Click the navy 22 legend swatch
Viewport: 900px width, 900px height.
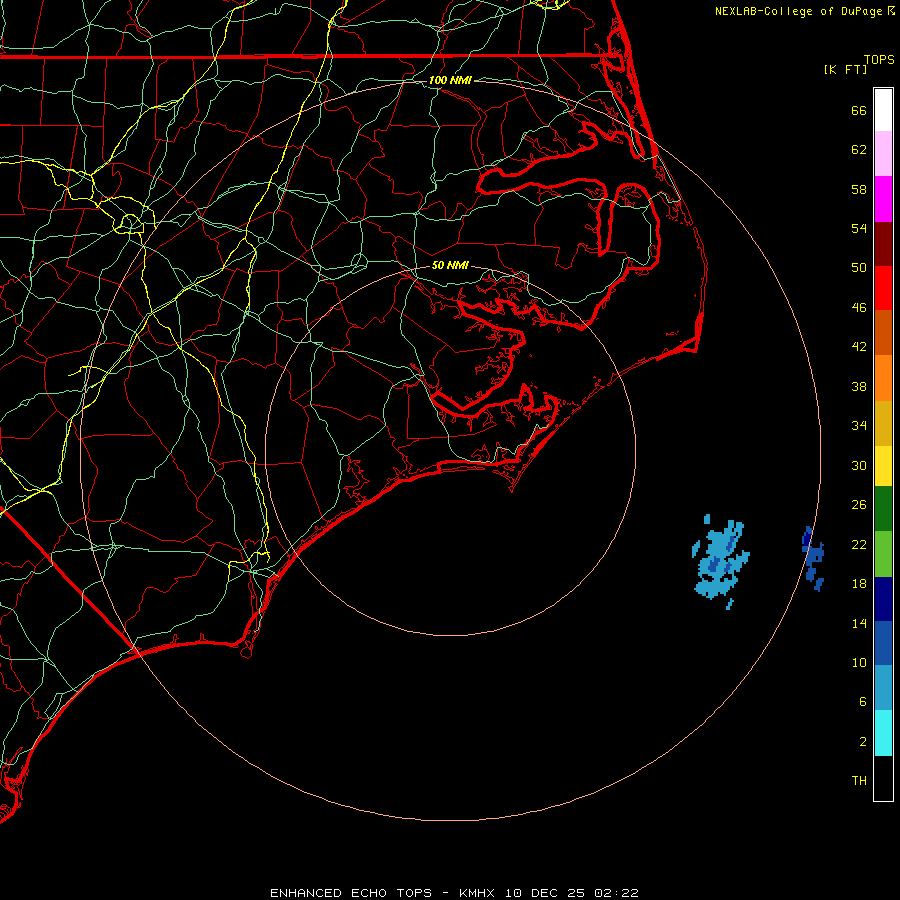click(883, 599)
